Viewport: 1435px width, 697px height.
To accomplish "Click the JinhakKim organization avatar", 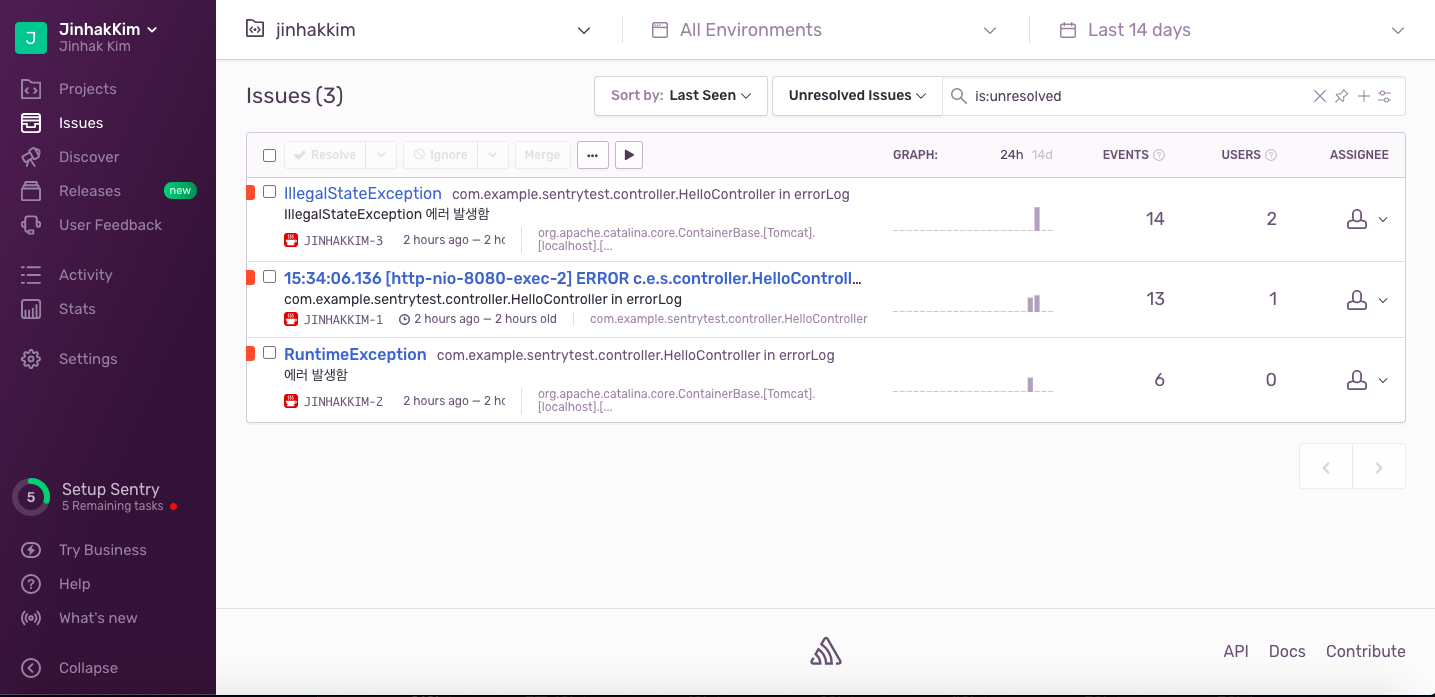I will (x=31, y=38).
